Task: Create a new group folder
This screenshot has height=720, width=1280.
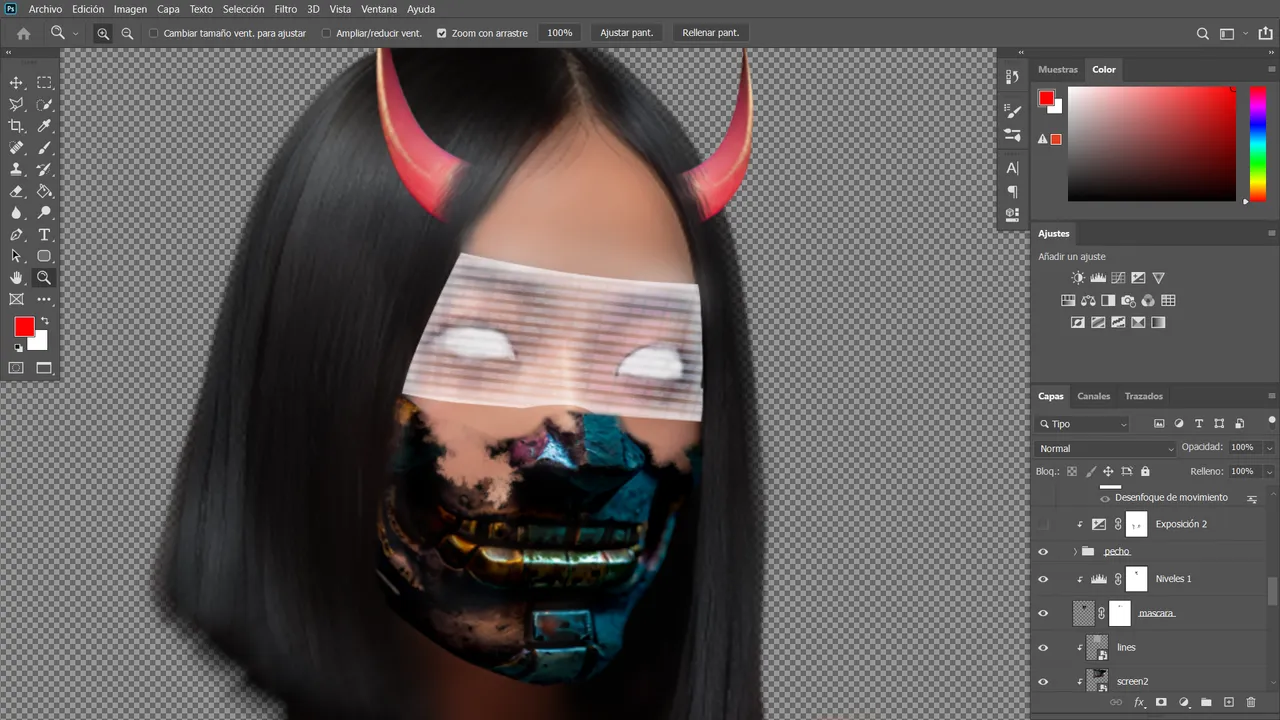Action: point(1206,703)
